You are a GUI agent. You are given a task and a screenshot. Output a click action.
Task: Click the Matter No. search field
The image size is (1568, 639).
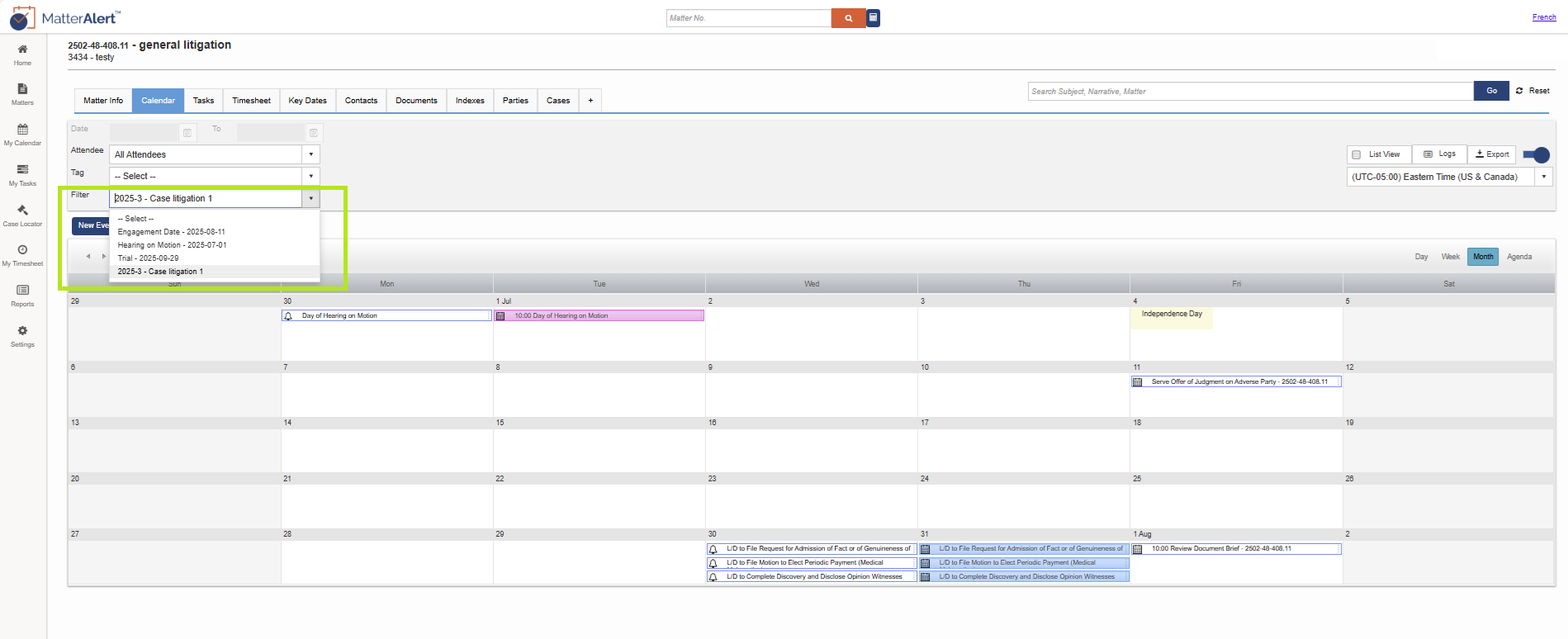(749, 18)
